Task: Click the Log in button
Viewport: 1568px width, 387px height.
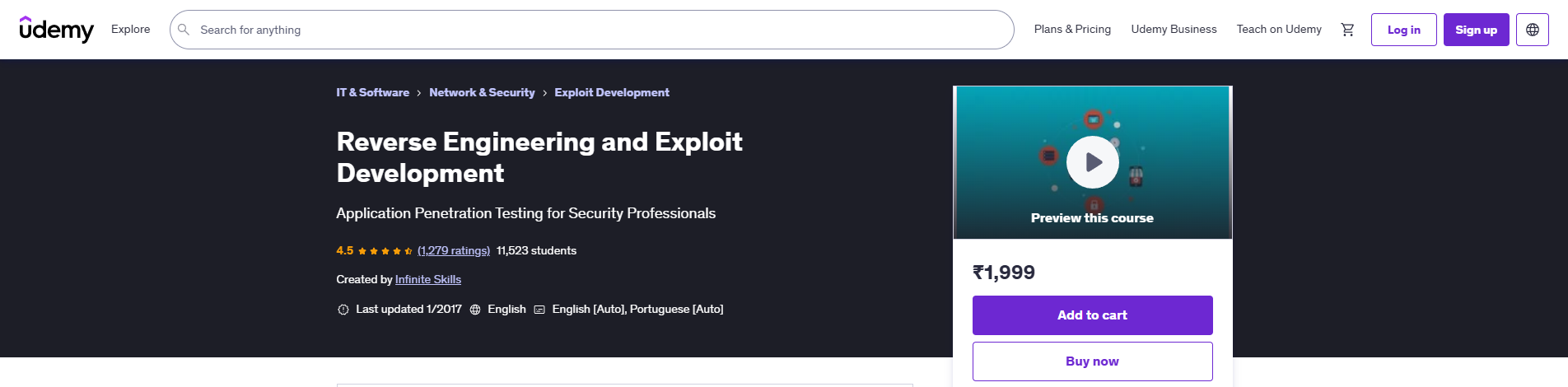Action: click(1403, 30)
